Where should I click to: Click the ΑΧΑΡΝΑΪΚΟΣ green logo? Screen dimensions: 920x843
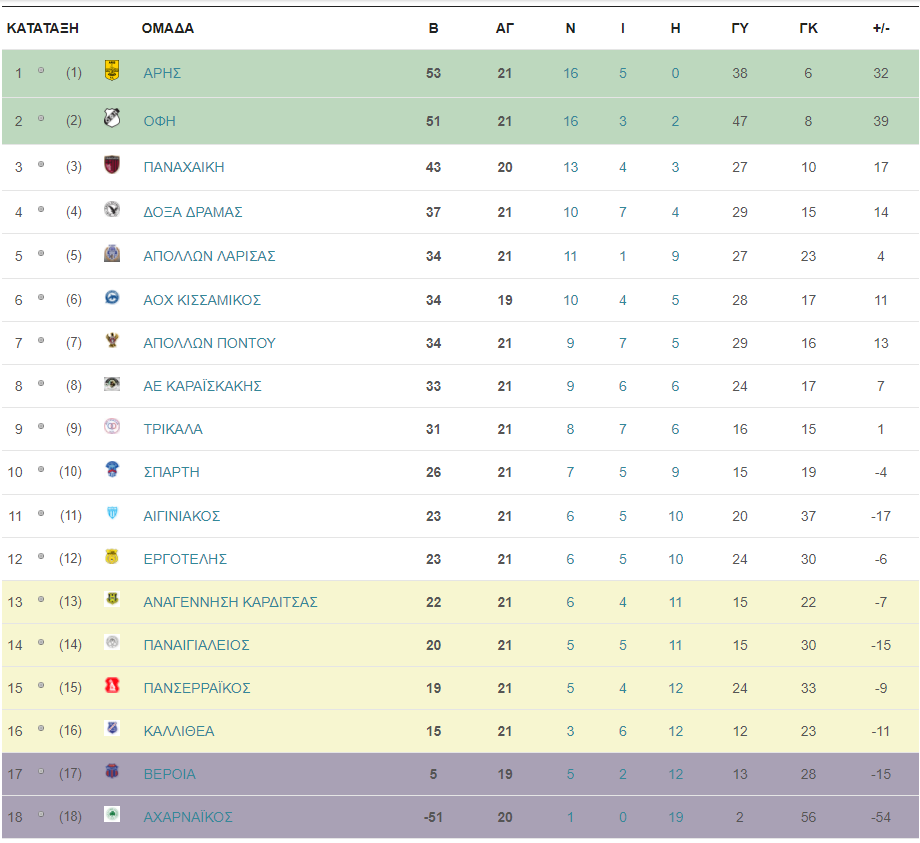click(111, 814)
